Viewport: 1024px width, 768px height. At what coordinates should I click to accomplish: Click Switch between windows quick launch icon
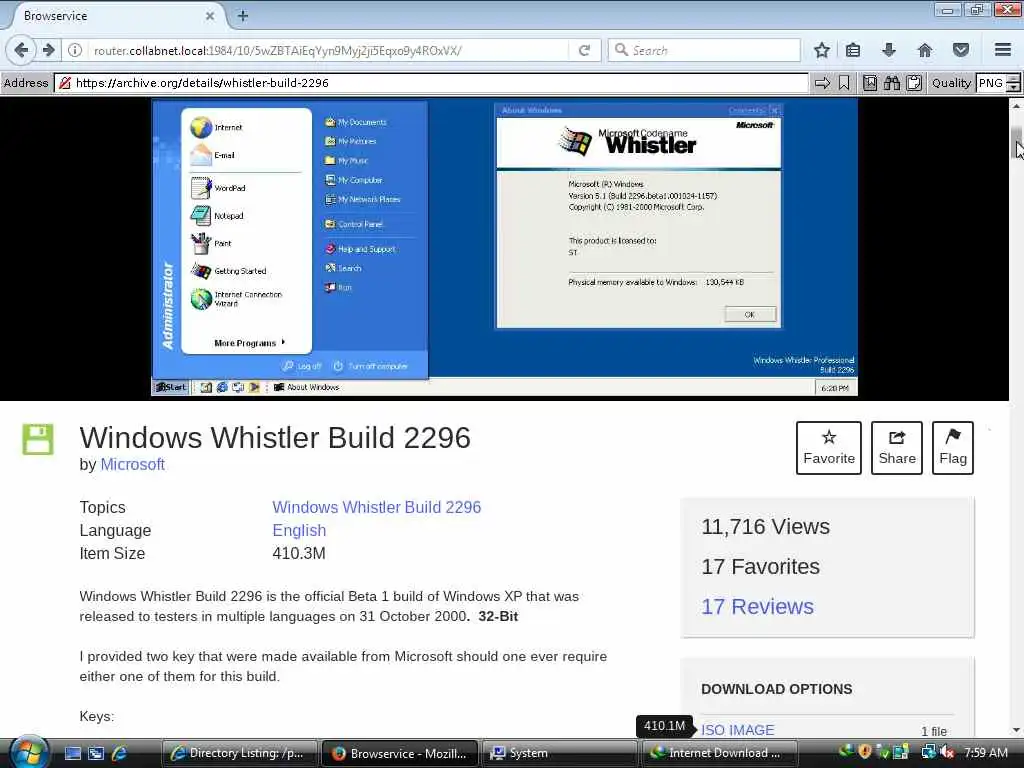pos(96,754)
